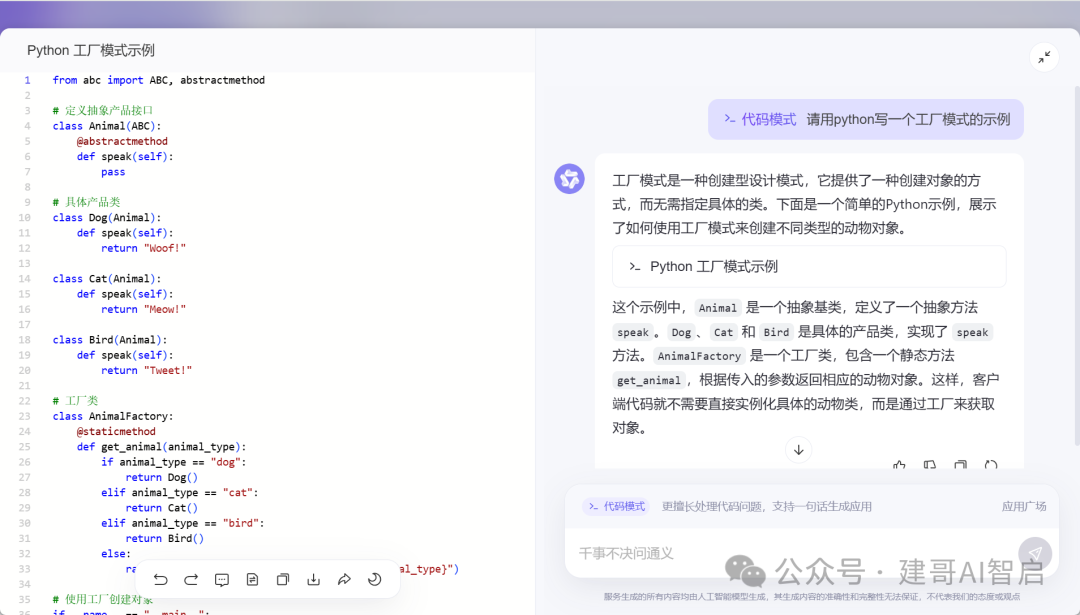The width and height of the screenshot is (1080, 615).
Task: Click the Tongyi assistant avatar
Action: (569, 177)
